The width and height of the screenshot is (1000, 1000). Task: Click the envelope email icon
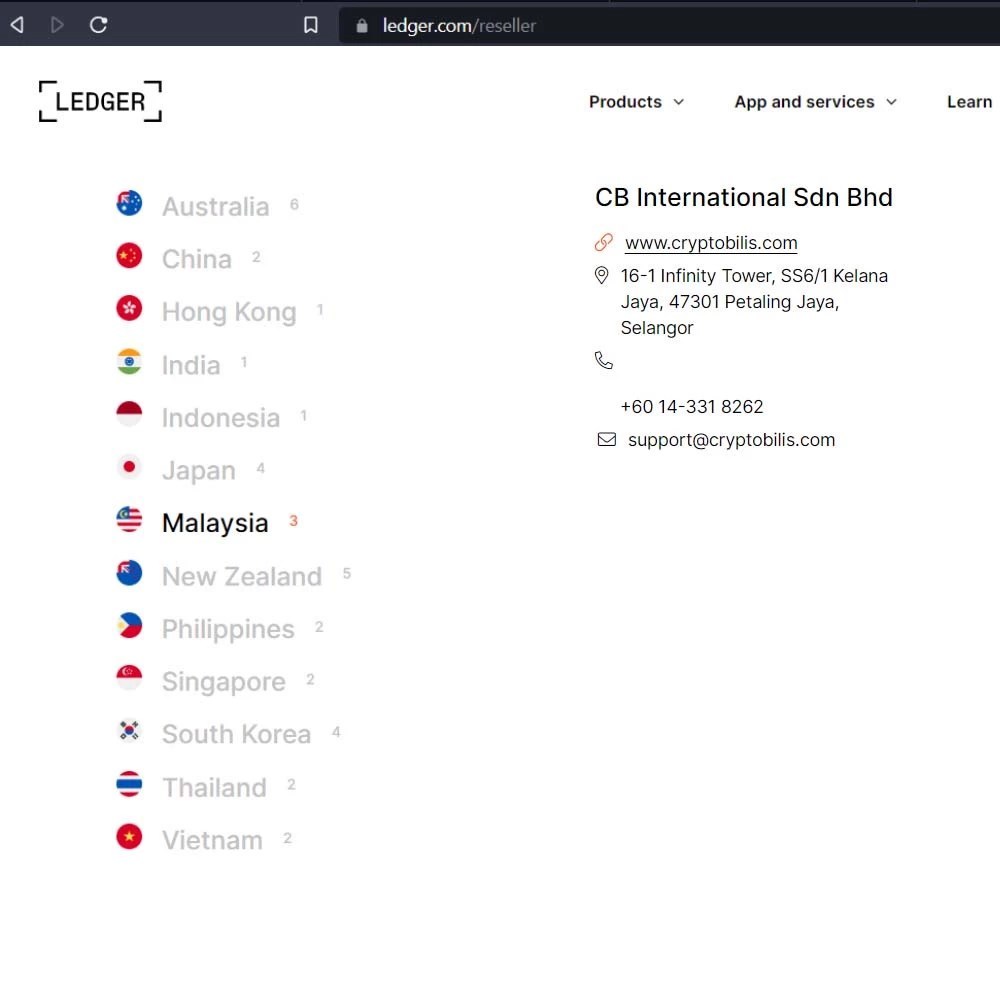607,439
